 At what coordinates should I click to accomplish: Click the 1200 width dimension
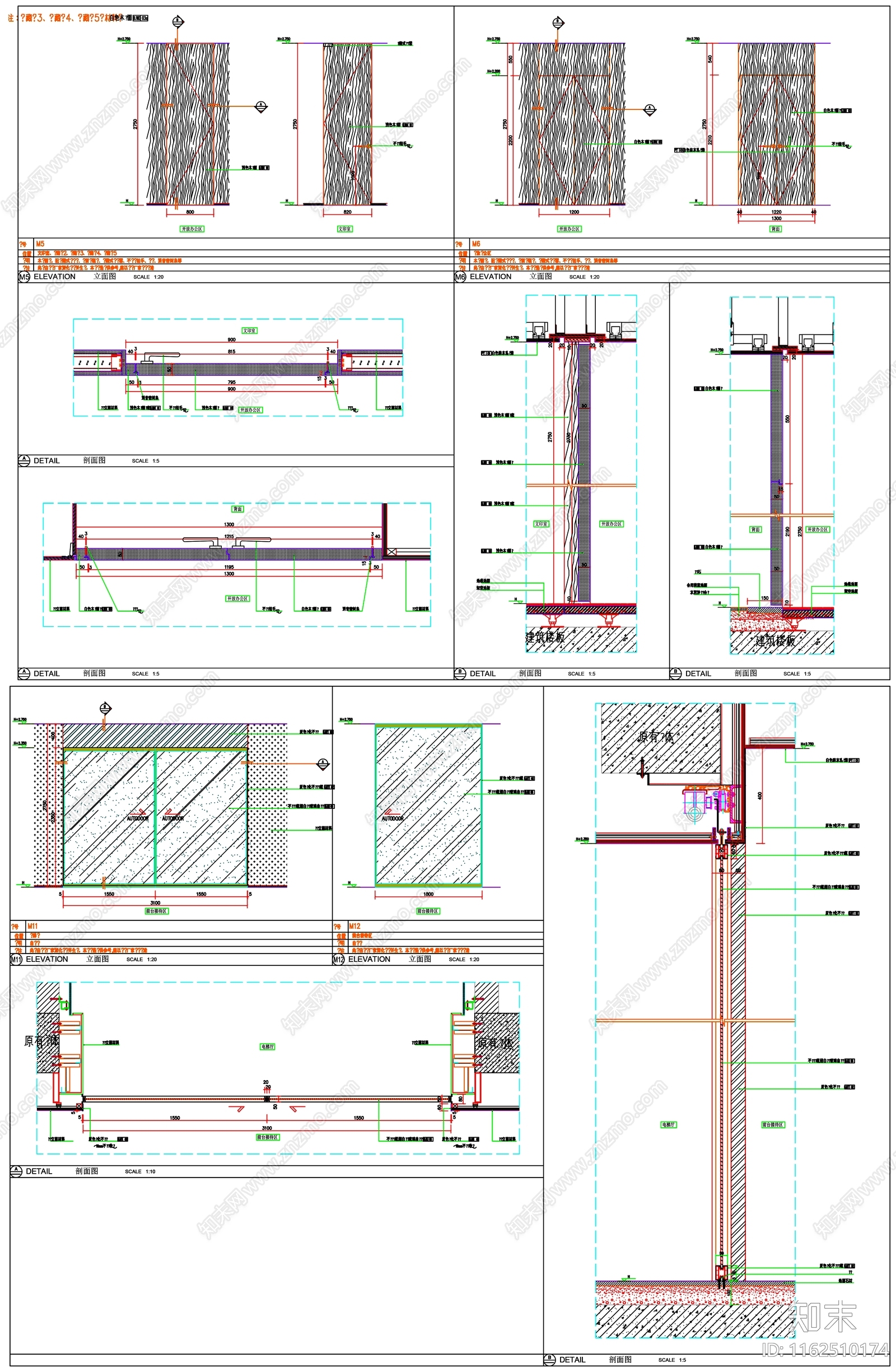574,212
